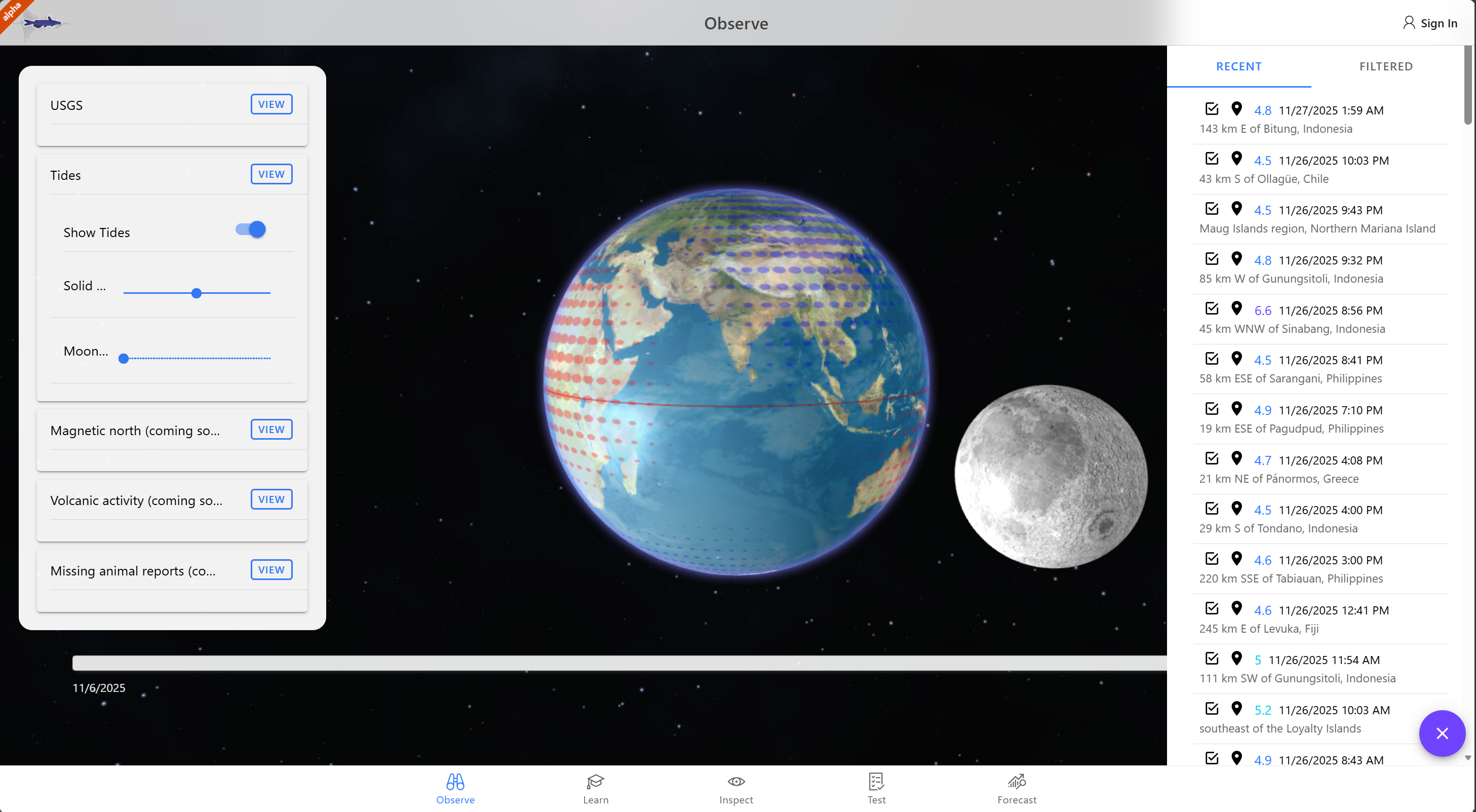
Task: Click the location pin for the 6.6 Sinabang quake
Action: tap(1236, 308)
